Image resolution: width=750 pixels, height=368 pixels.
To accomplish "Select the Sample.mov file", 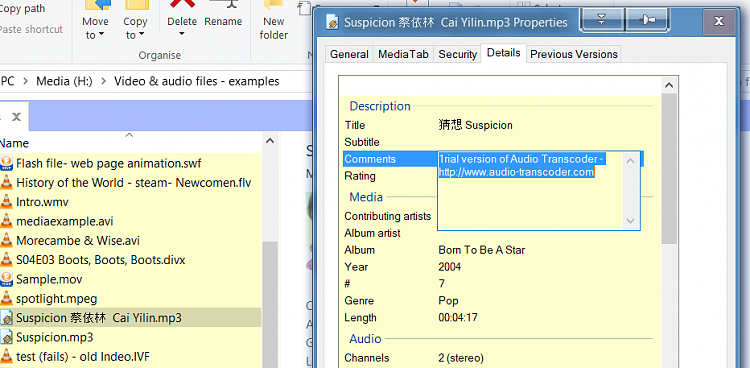I will click(49, 279).
